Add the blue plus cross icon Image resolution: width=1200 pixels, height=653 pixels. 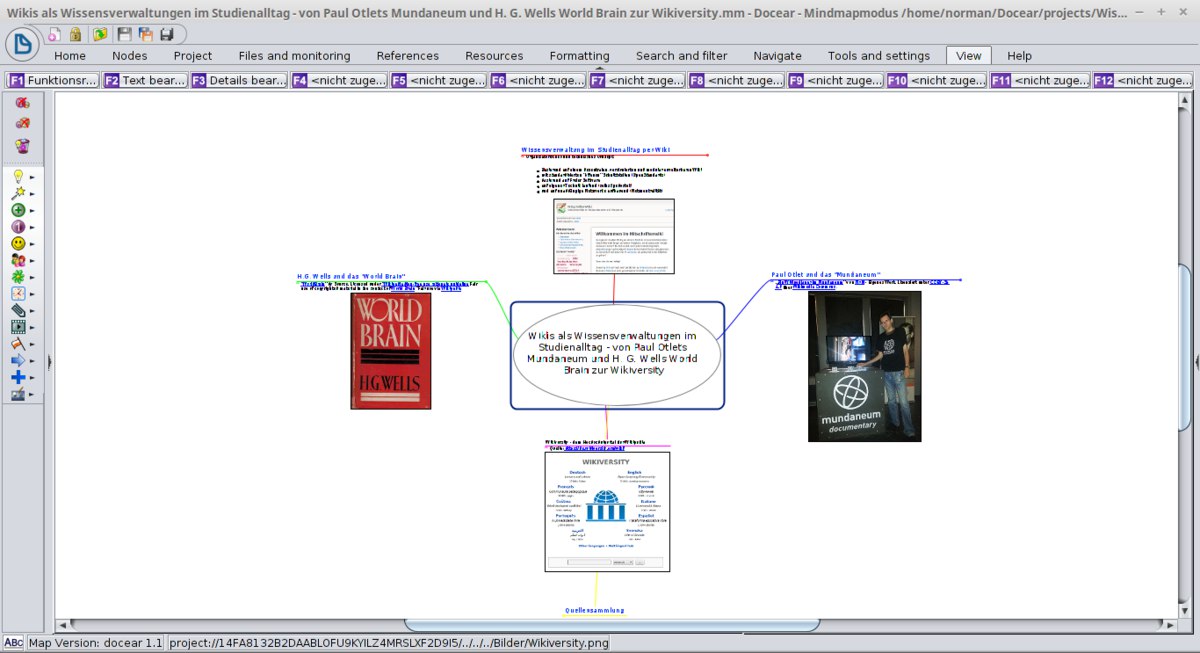pyautogui.click(x=18, y=378)
